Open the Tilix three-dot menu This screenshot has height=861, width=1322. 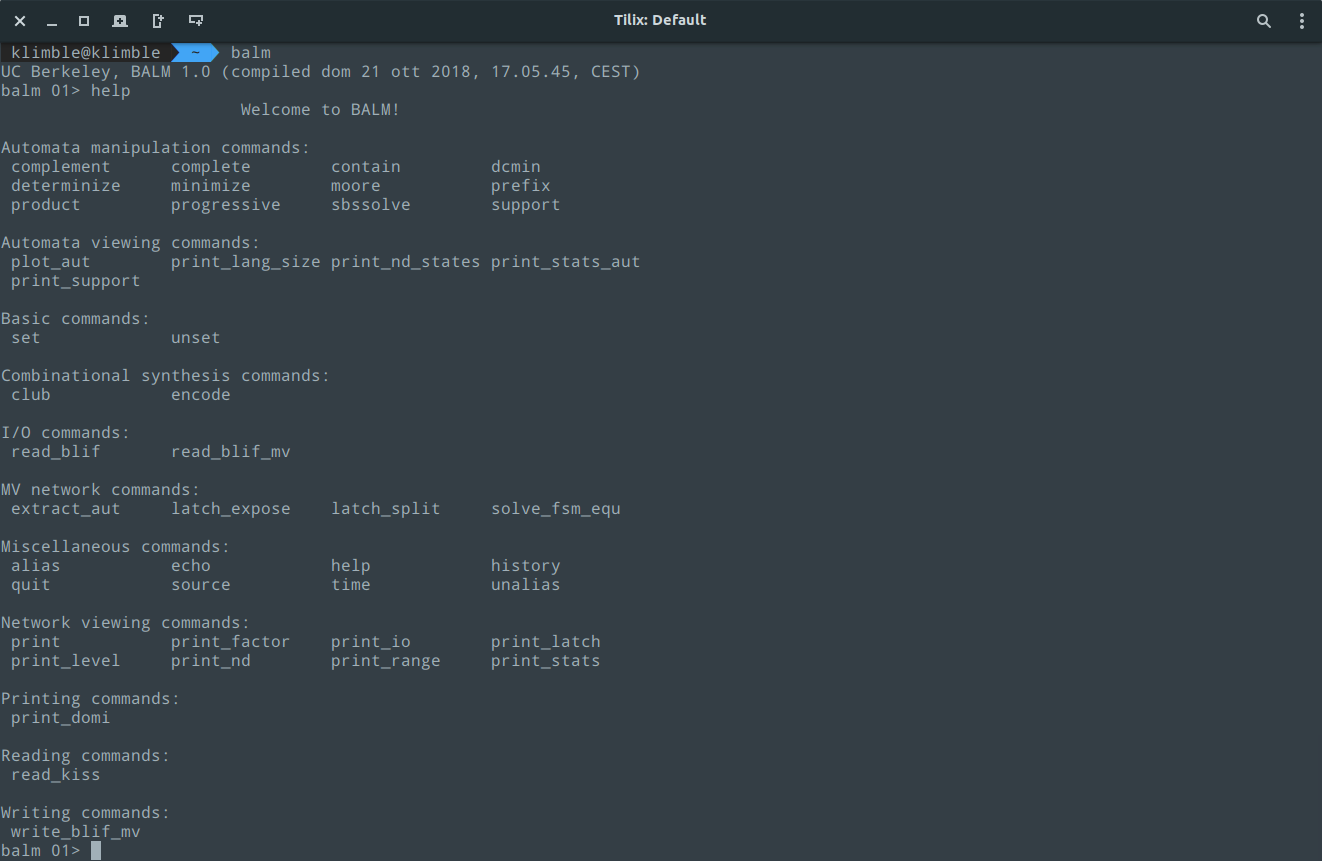pyautogui.click(x=1302, y=21)
